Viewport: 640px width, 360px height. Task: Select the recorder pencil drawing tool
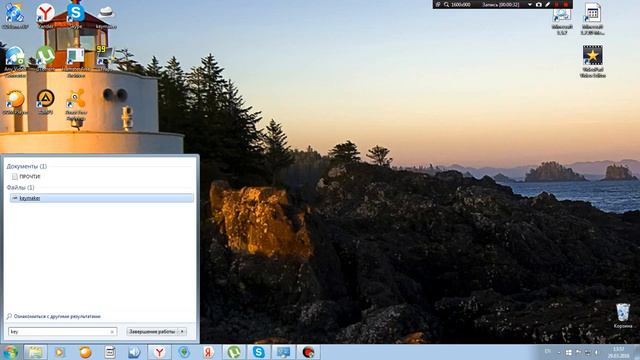click(x=548, y=4)
